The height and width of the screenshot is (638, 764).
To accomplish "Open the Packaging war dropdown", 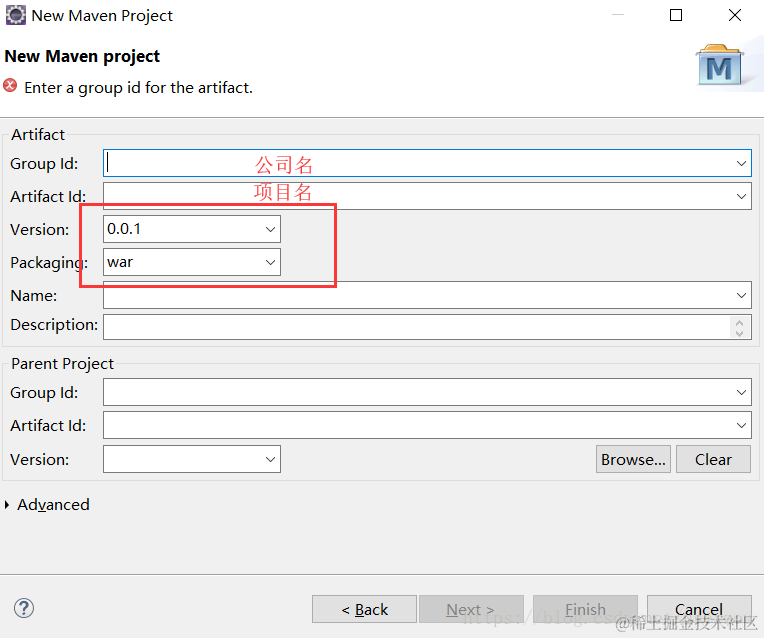I will (x=270, y=262).
